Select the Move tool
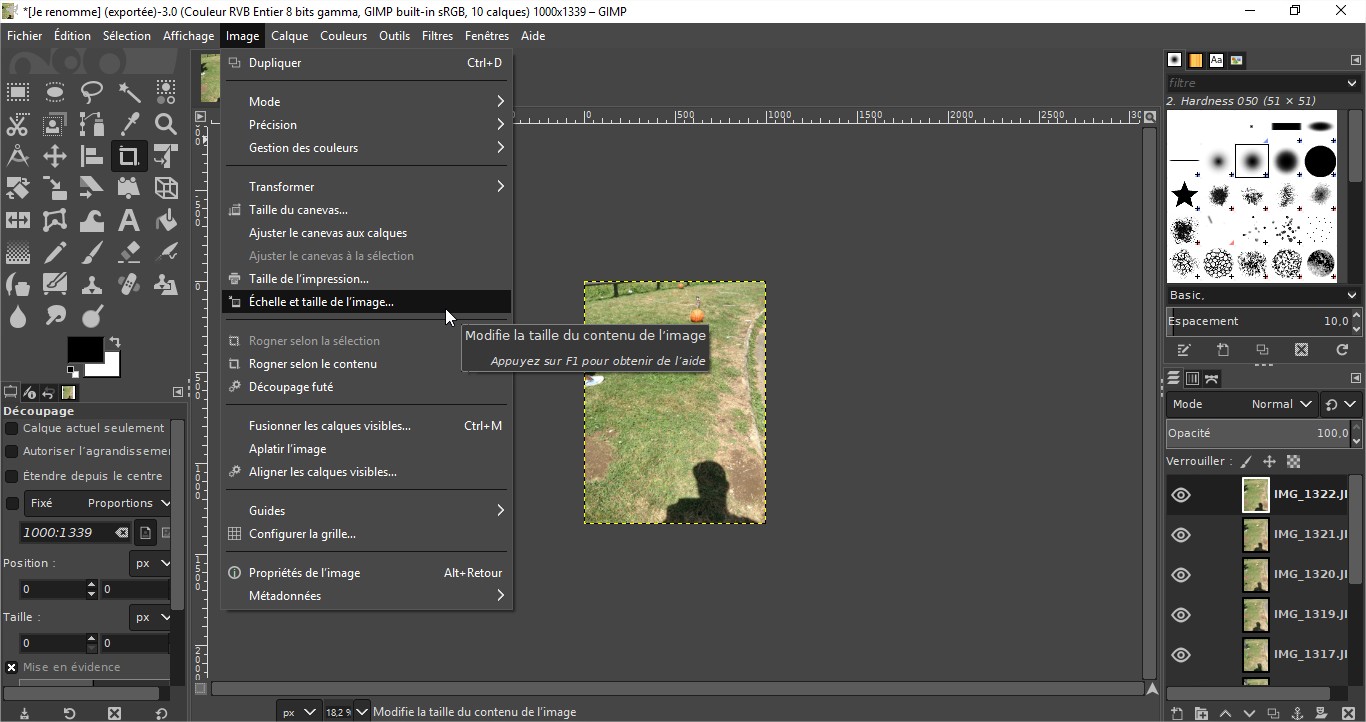1366x722 pixels. [x=55, y=156]
